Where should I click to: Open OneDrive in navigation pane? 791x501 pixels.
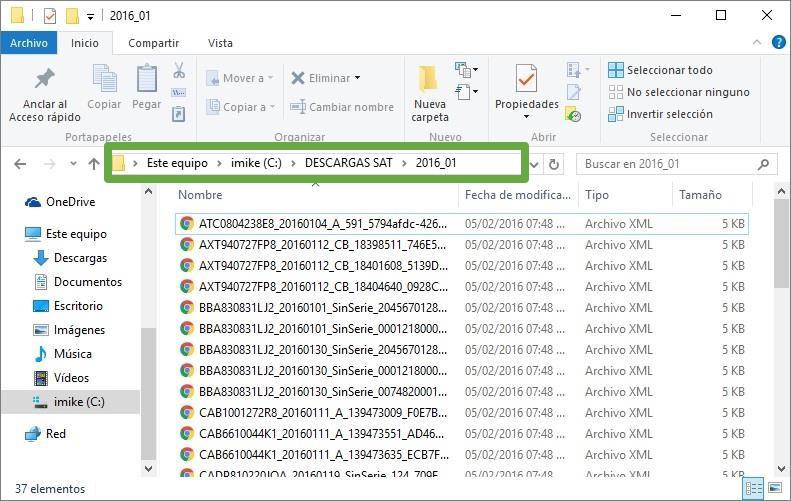[60, 202]
